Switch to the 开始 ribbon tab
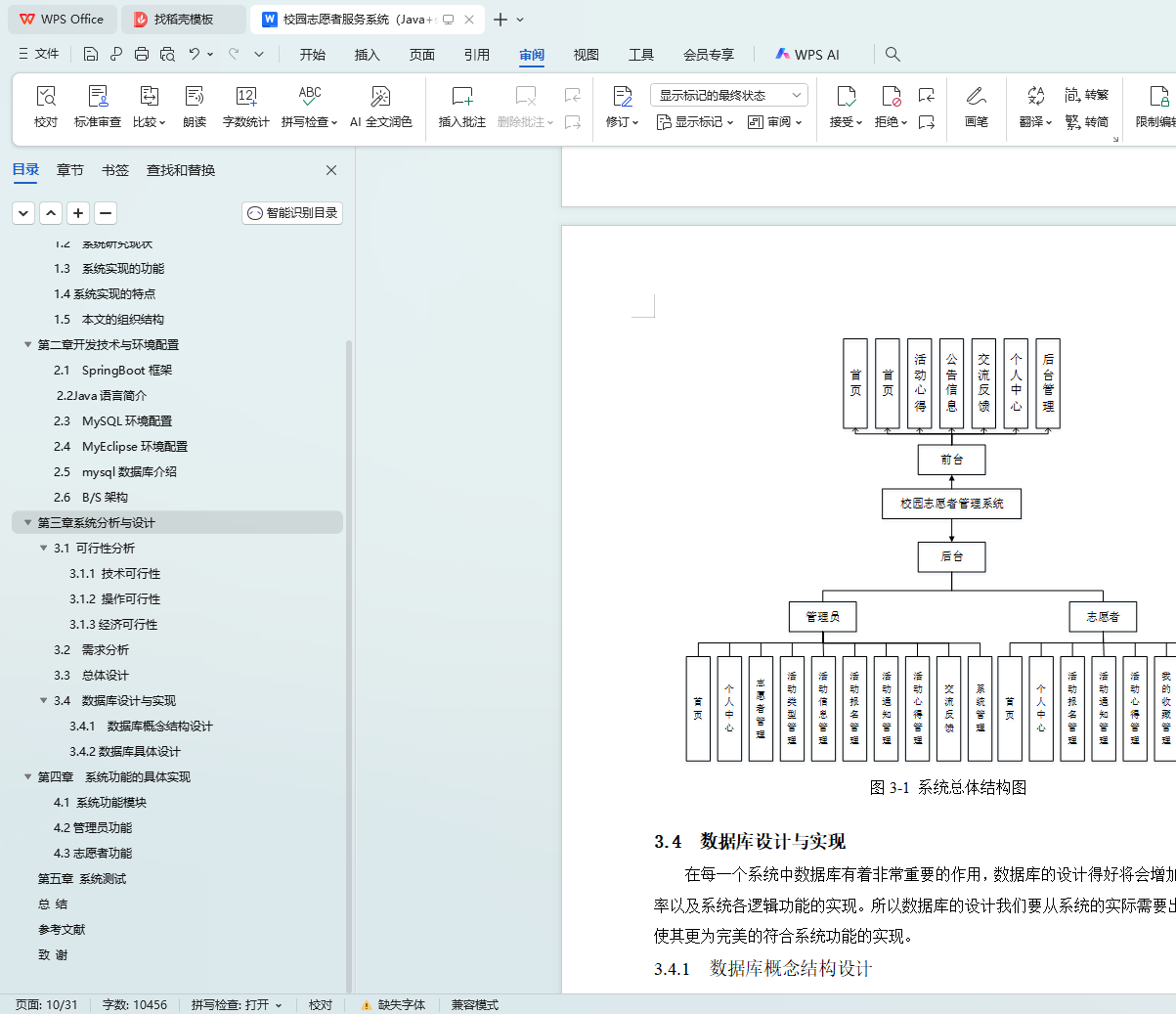 pos(313,55)
